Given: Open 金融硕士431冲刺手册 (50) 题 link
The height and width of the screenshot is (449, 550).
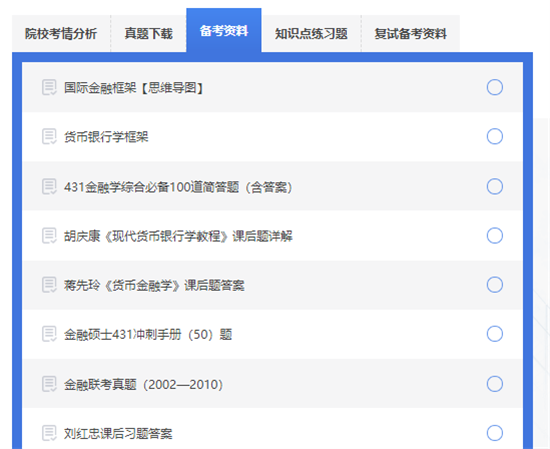Looking at the screenshot, I should click(x=148, y=334).
